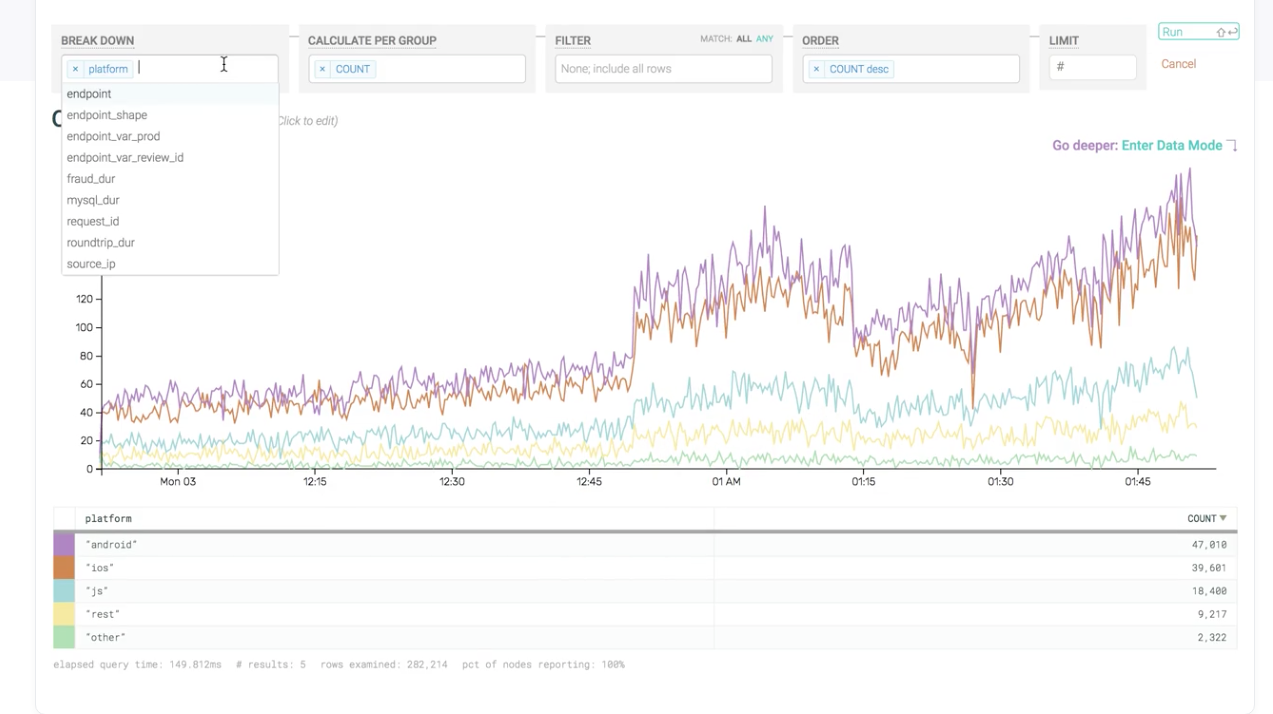This screenshot has height=714, width=1273.
Task: Remove the COUNT desc tag from Order
Action: pyautogui.click(x=816, y=69)
